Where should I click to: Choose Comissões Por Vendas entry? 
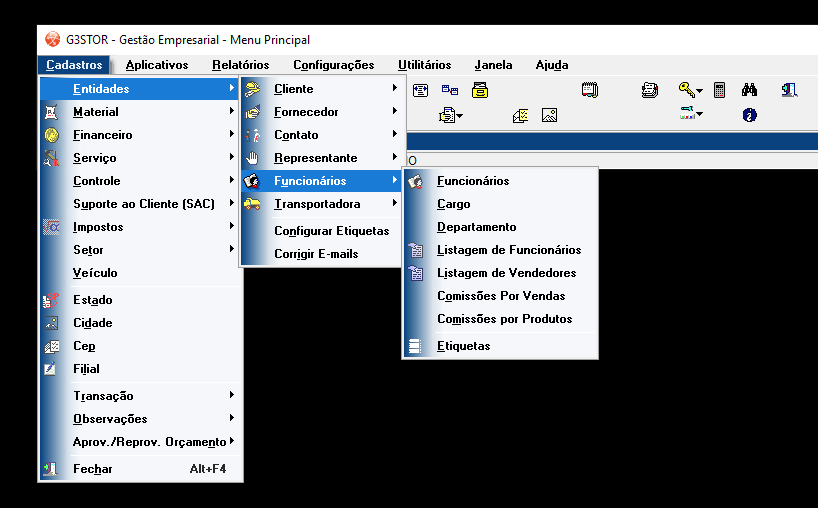[x=501, y=296]
